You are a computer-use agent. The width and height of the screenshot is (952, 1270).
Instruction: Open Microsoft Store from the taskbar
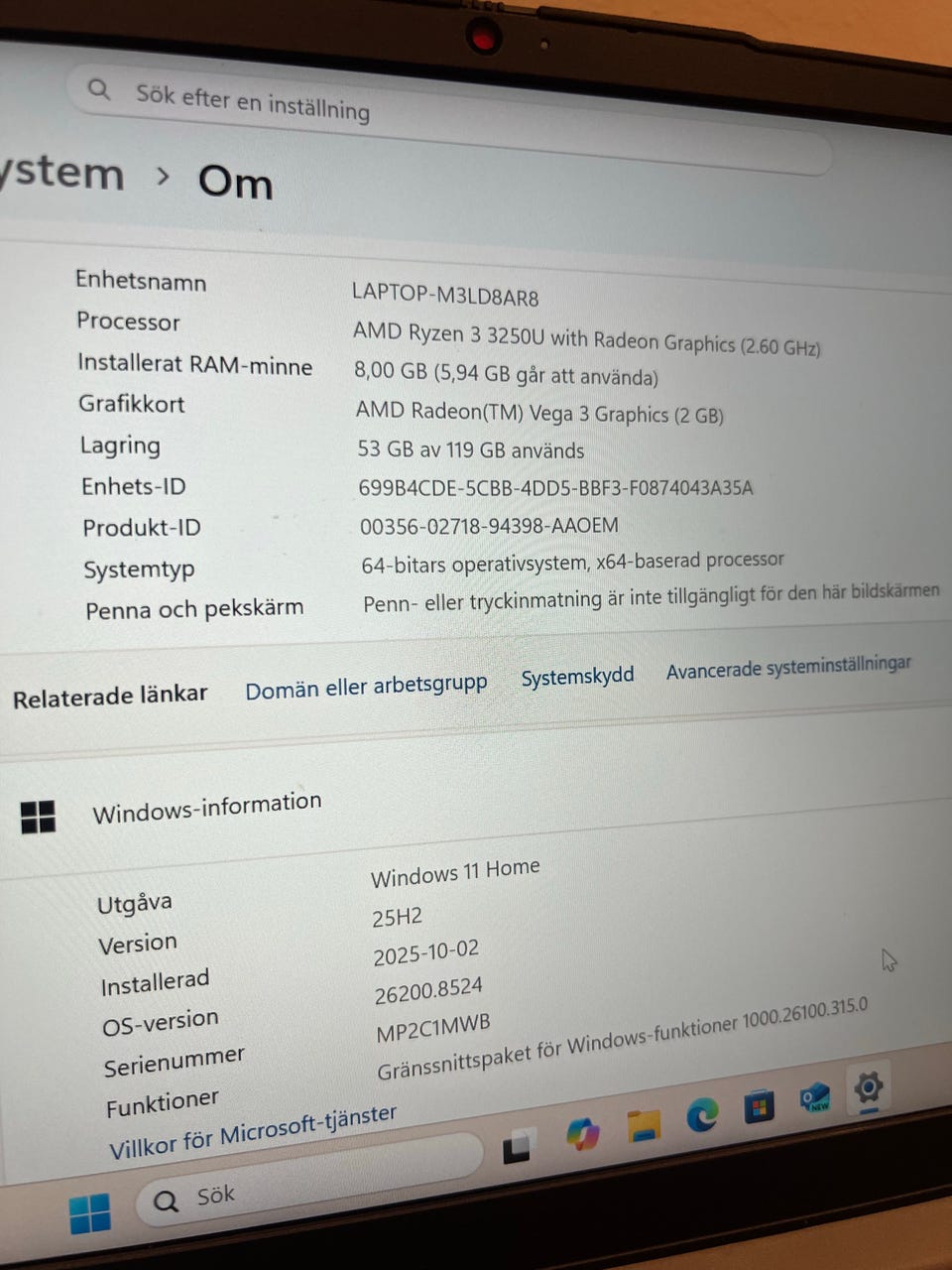tap(759, 1105)
